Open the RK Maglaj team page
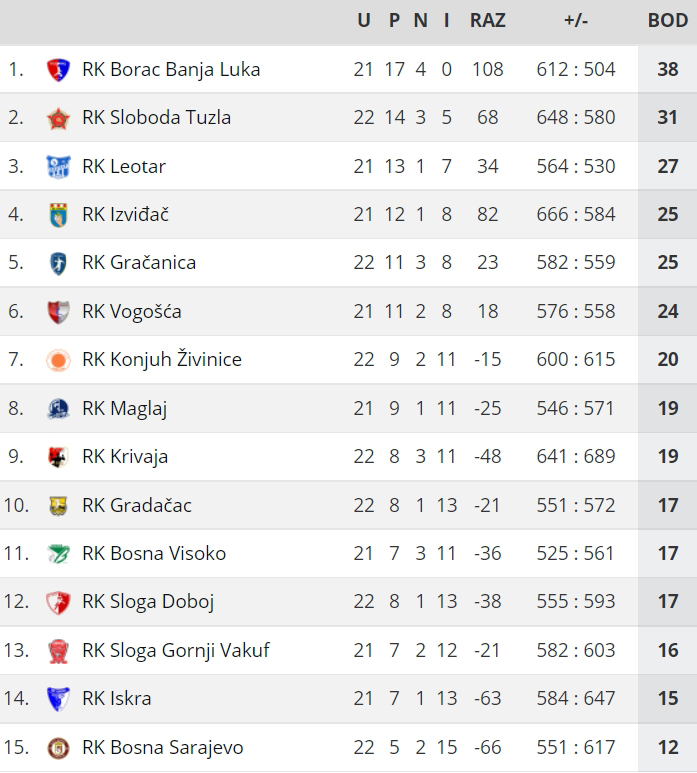The image size is (697, 773). pyautogui.click(x=124, y=408)
